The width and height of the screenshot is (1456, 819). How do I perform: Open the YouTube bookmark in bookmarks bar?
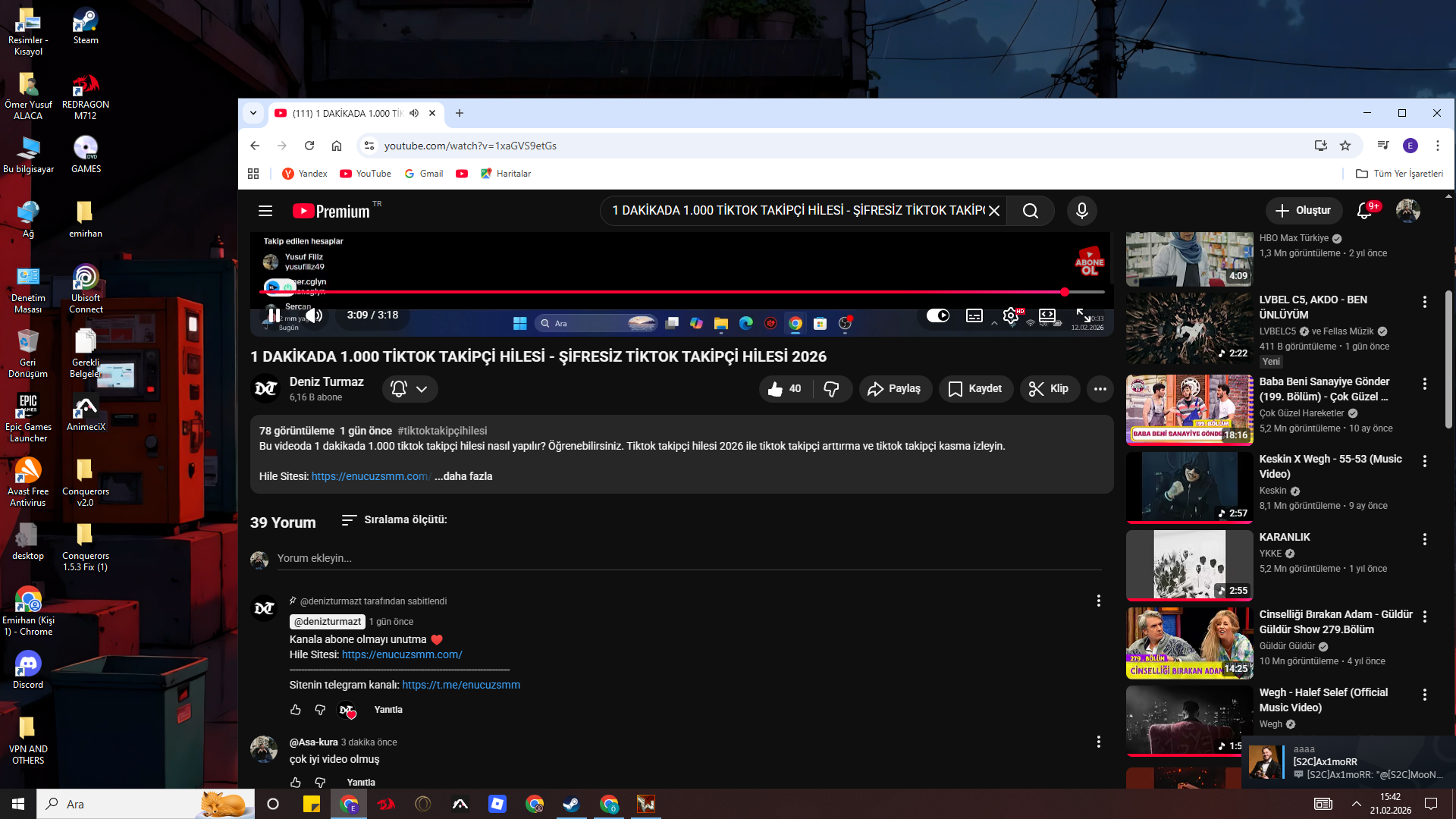coord(366,174)
